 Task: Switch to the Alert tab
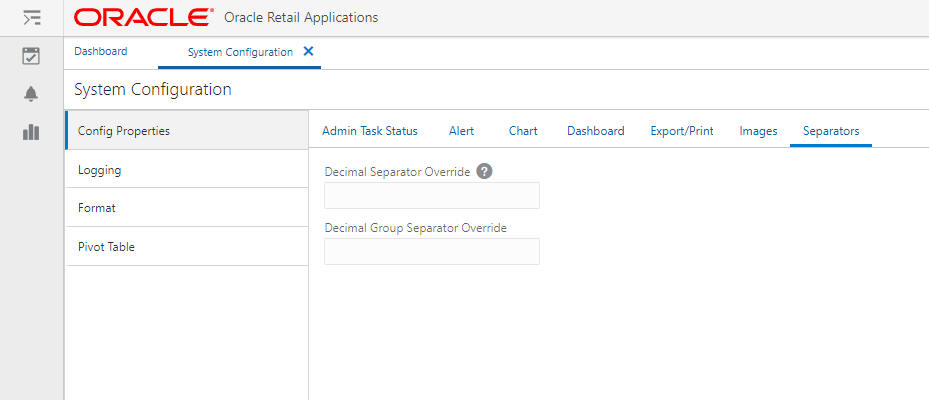point(462,131)
